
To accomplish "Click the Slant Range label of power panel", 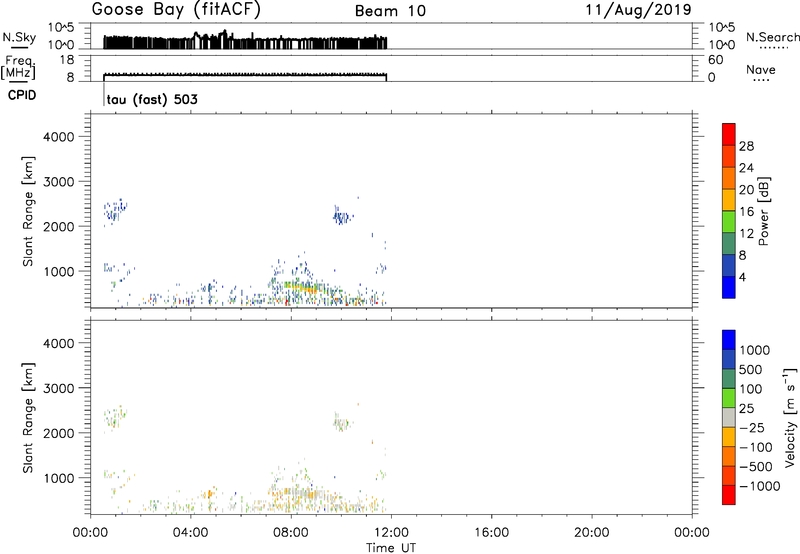I will (x=28, y=211).
